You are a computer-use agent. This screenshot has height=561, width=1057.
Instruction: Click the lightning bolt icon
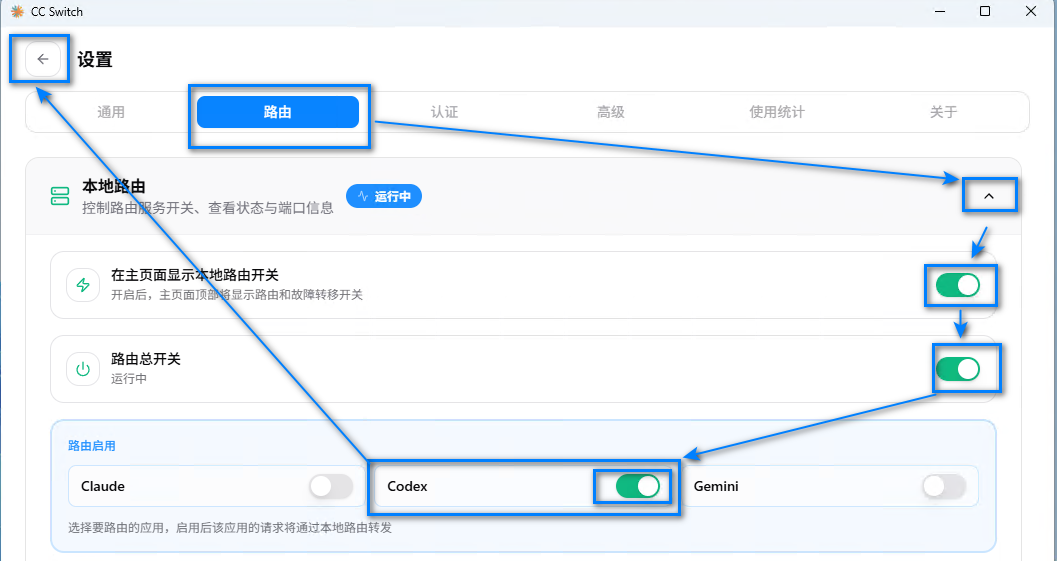point(83,285)
